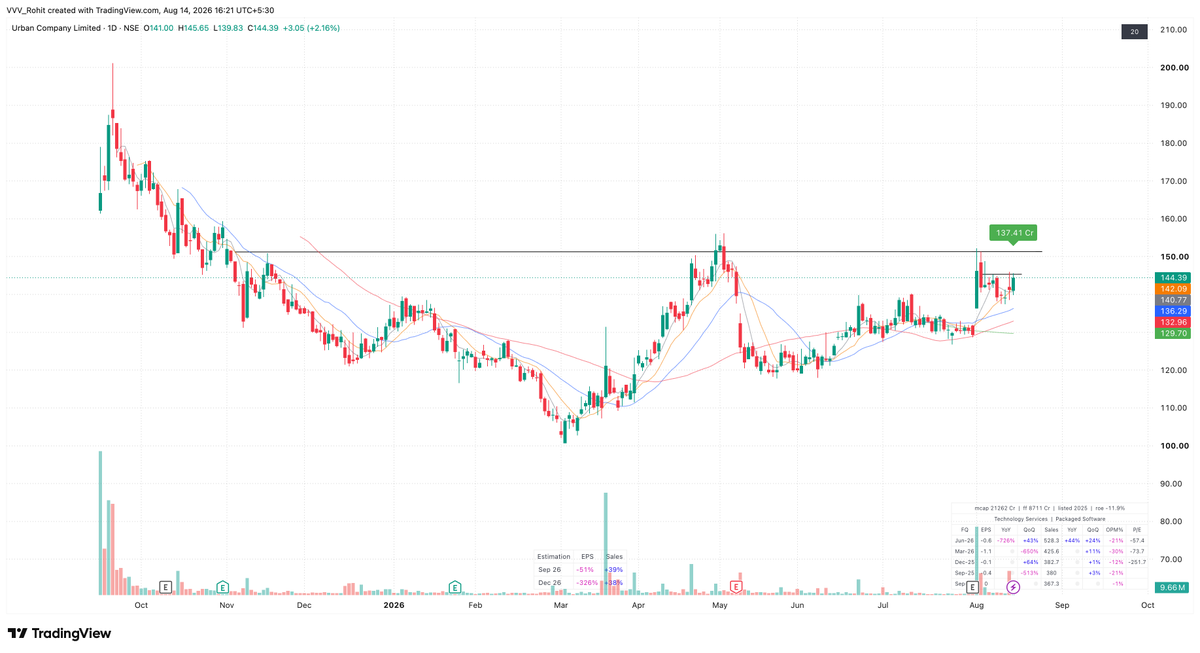
Task: Click the Dec-25 row label in fundamentals table
Action: coord(964,562)
